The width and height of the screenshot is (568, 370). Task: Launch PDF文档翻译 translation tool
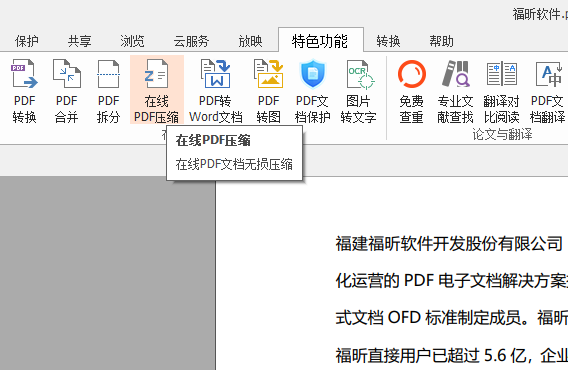[547, 91]
